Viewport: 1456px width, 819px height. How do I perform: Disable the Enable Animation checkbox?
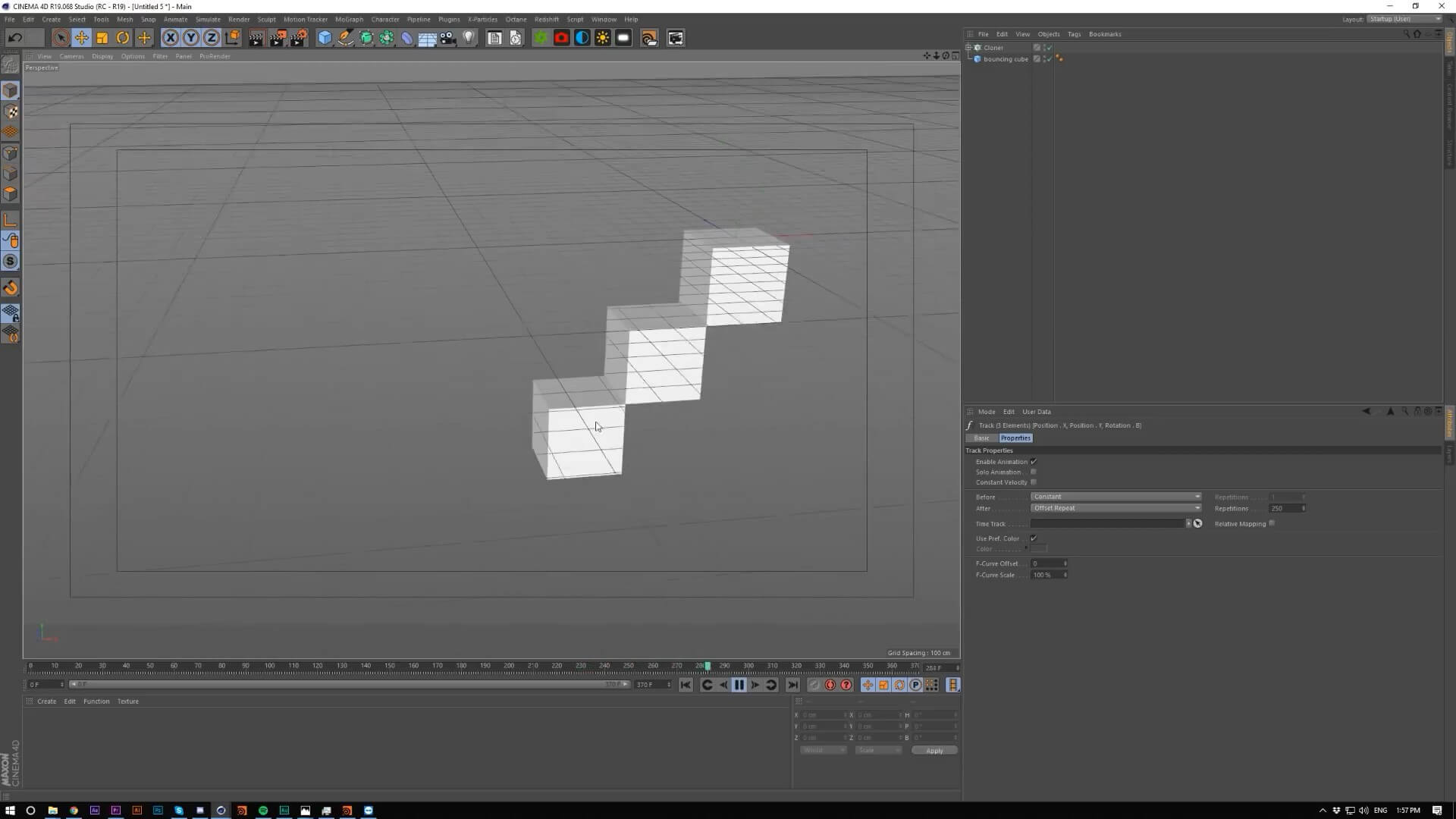1034,461
